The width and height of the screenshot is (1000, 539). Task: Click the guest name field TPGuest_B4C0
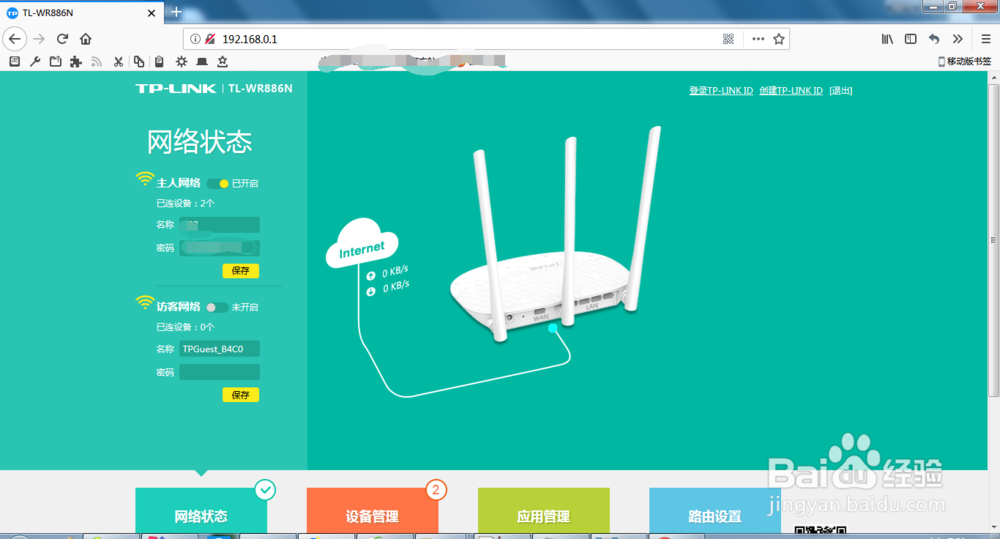[x=219, y=349]
